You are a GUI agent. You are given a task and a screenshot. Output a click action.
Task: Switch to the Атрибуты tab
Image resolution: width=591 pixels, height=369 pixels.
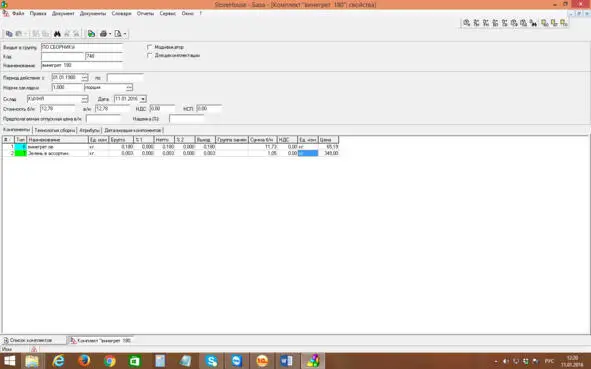pyautogui.click(x=89, y=130)
